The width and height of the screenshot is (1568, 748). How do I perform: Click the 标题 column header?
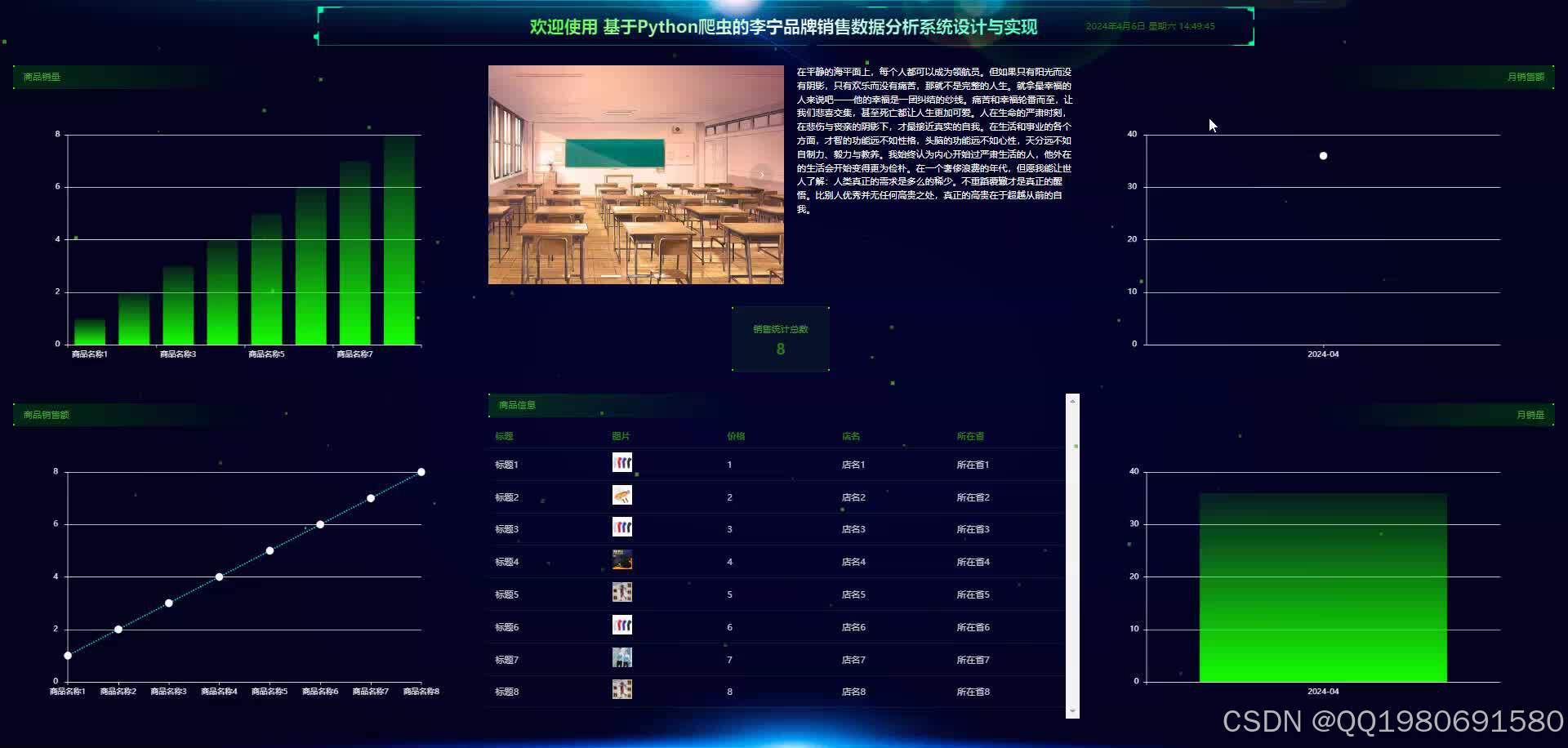505,435
